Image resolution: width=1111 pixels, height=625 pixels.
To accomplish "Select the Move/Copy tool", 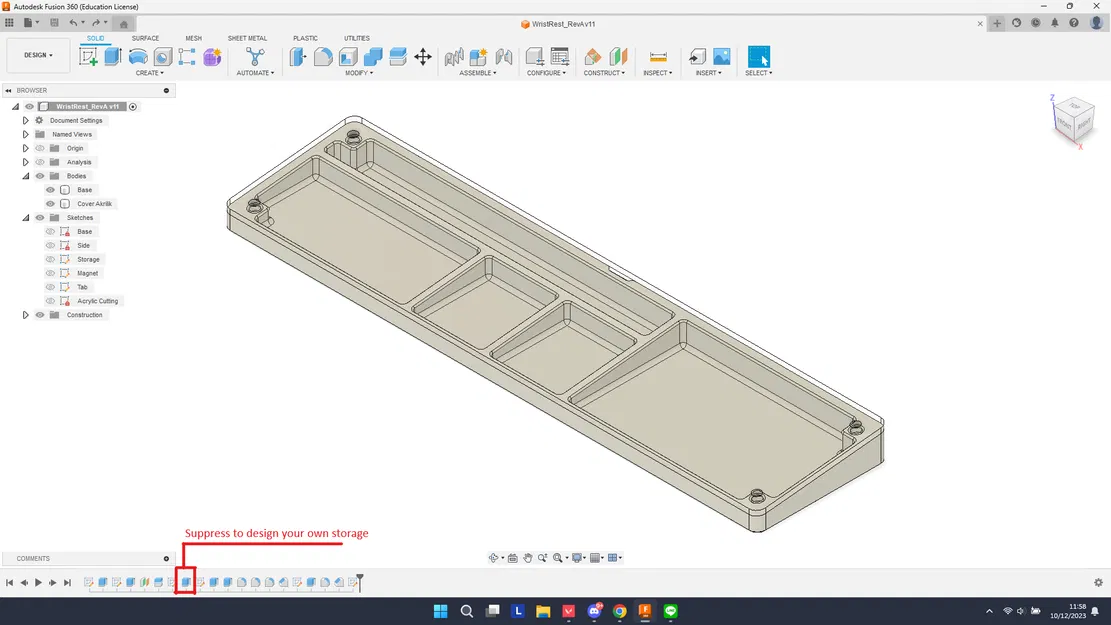I will (423, 57).
